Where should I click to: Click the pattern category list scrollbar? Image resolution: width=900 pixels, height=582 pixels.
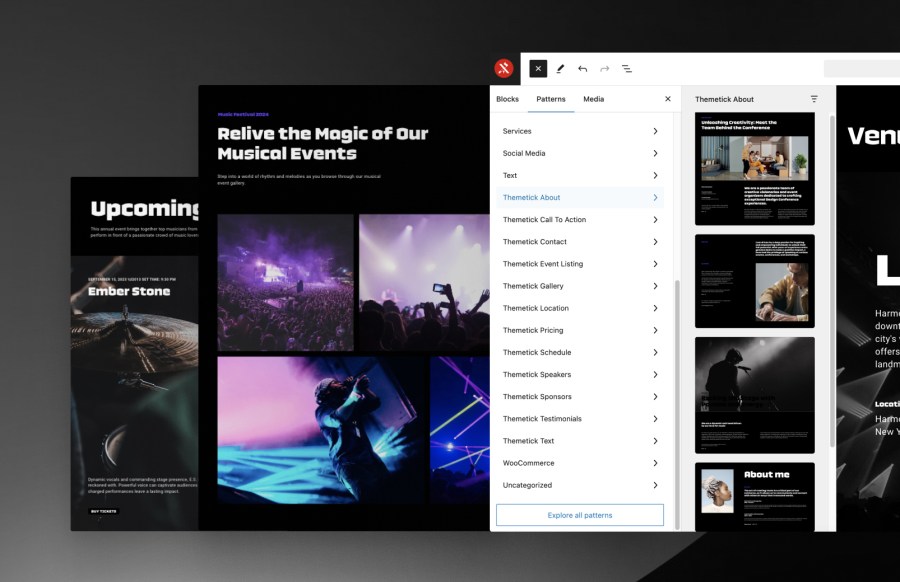click(x=677, y=400)
